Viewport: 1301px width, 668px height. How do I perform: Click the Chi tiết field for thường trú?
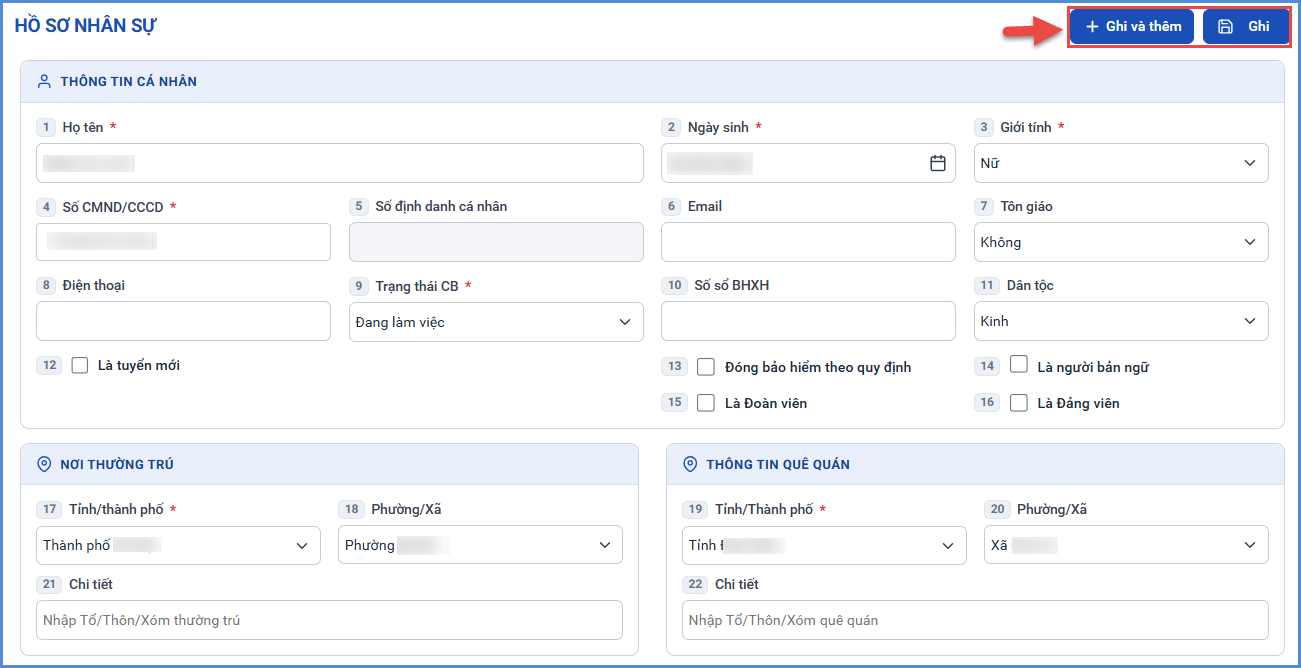tap(329, 620)
